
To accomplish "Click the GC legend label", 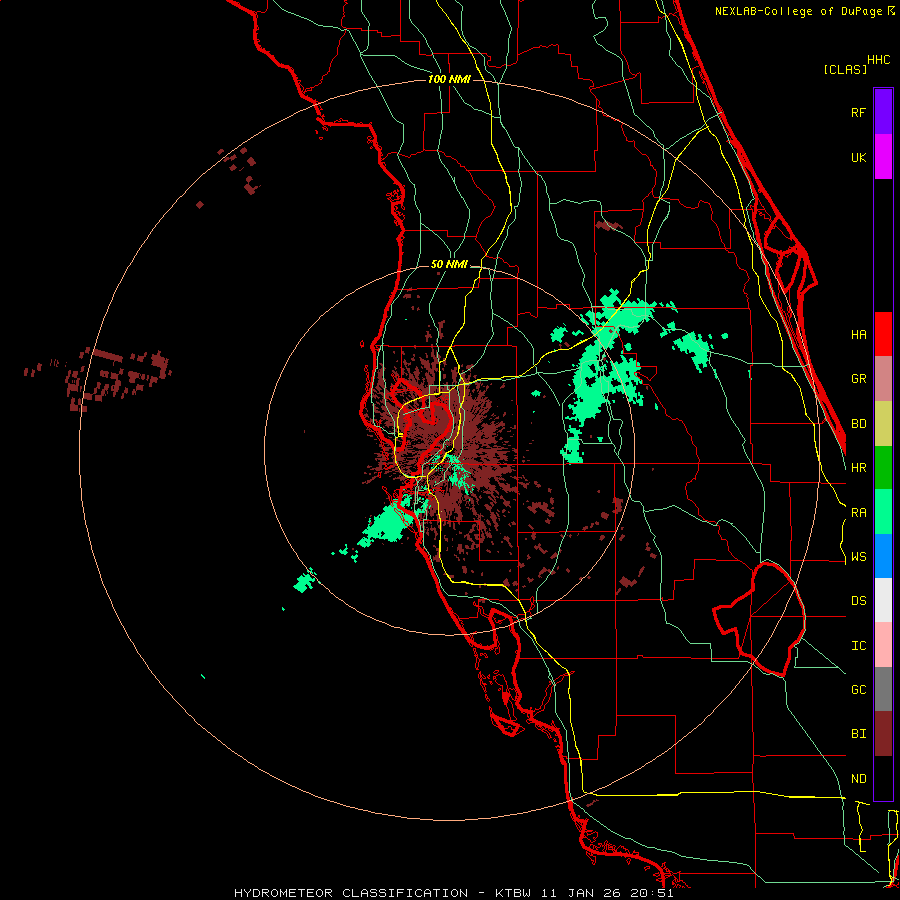I will [x=858, y=689].
